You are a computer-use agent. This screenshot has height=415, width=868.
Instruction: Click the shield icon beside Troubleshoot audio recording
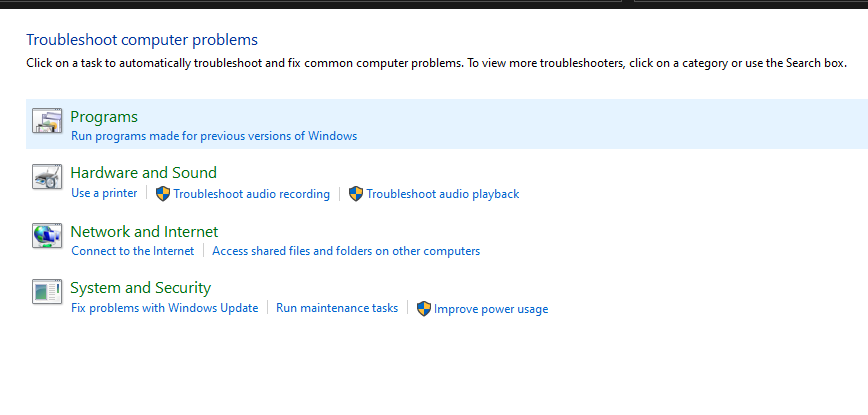point(163,194)
